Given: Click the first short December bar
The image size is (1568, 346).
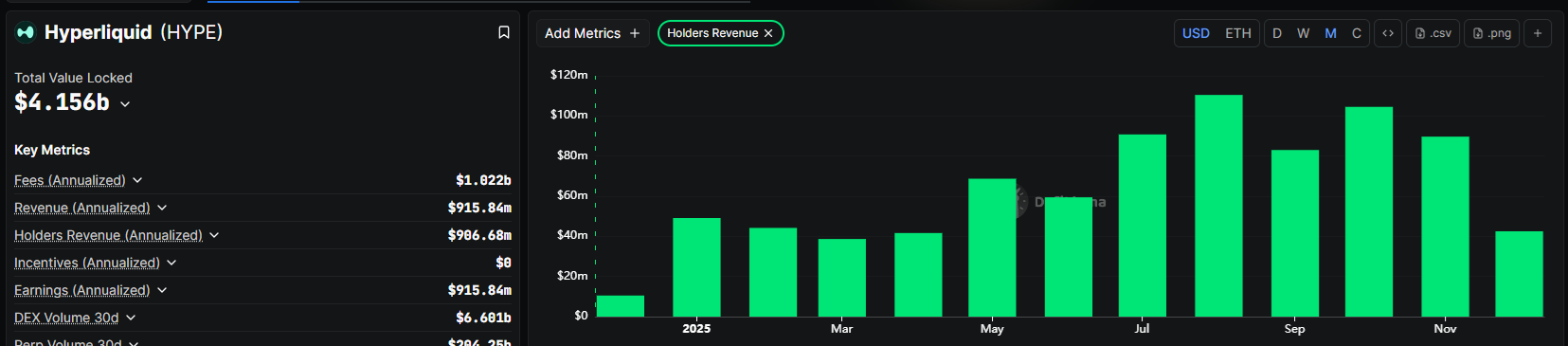Looking at the screenshot, I should pos(621,306).
